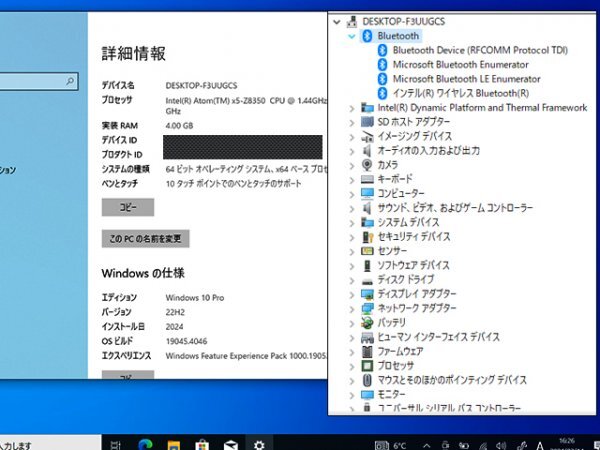Select Microsoft Bluetooth Enumerator device icon
The width and height of the screenshot is (600, 450).
(382, 65)
